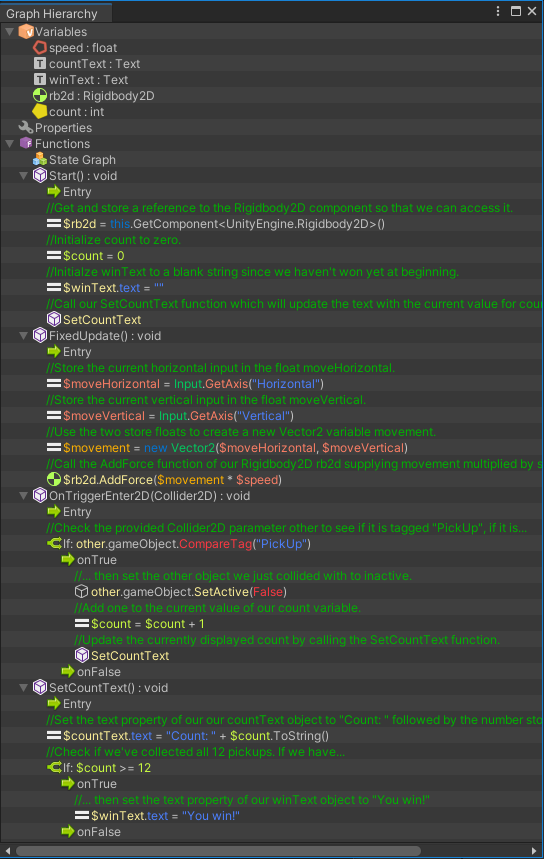
Task: Click the cube icon beside other.gameObject.SetActive
Action: pos(82,592)
